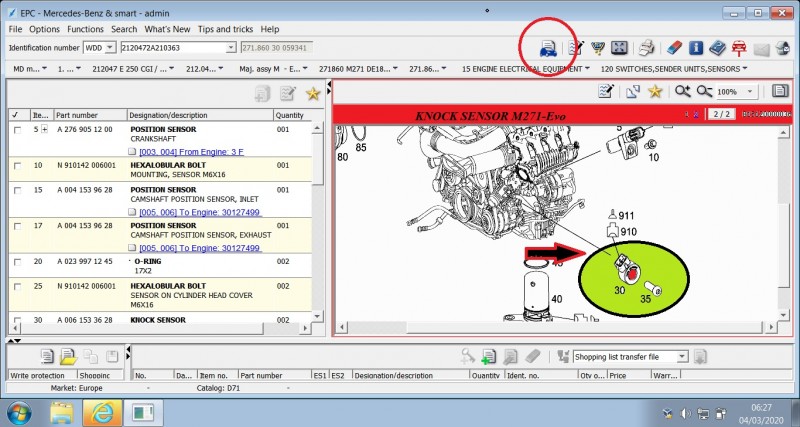Open the What's New menu
800x427 pixels.
(x=167, y=29)
